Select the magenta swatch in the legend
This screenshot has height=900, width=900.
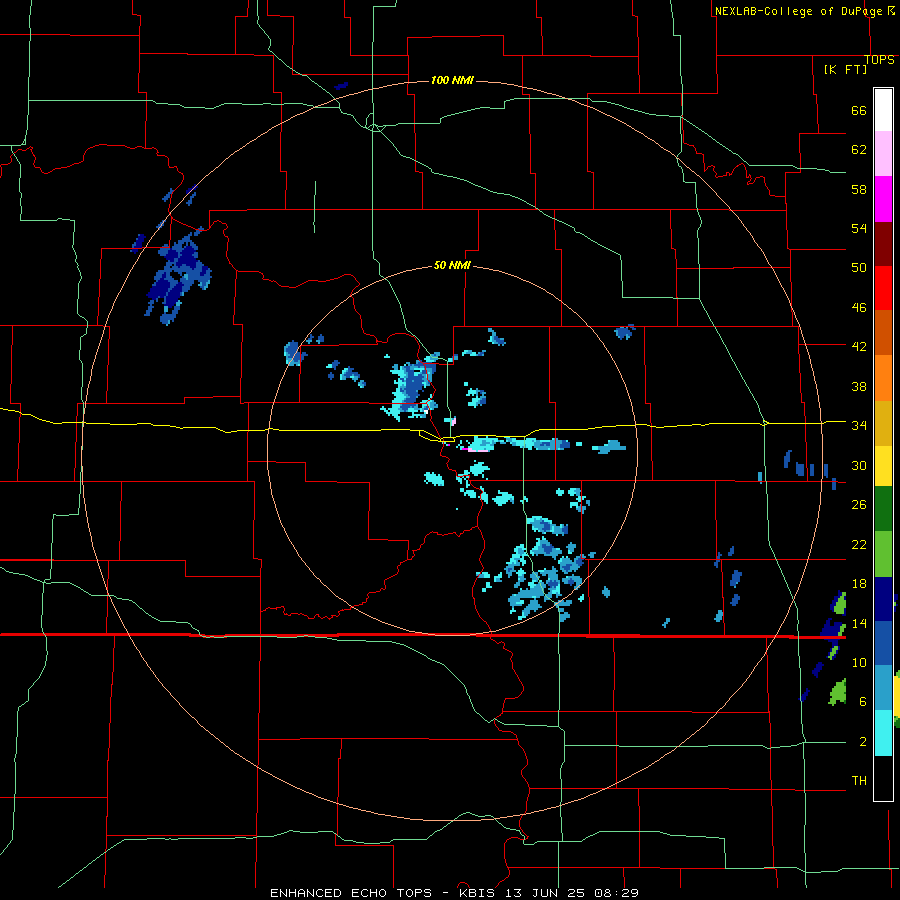coord(883,199)
